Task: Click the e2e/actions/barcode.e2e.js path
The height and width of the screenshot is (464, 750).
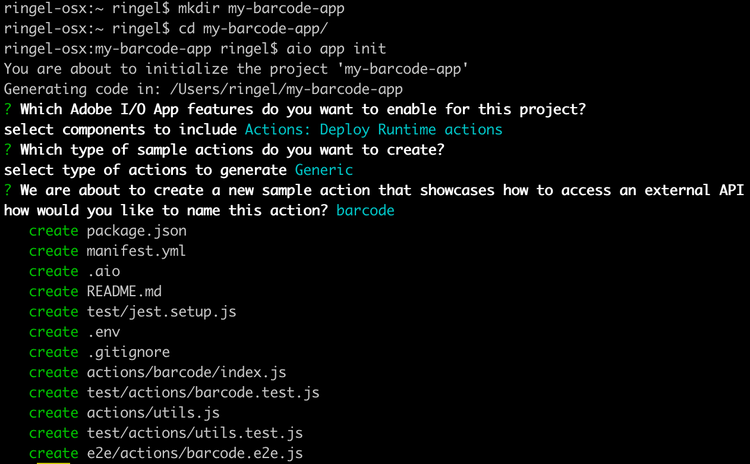Action: (x=194, y=454)
